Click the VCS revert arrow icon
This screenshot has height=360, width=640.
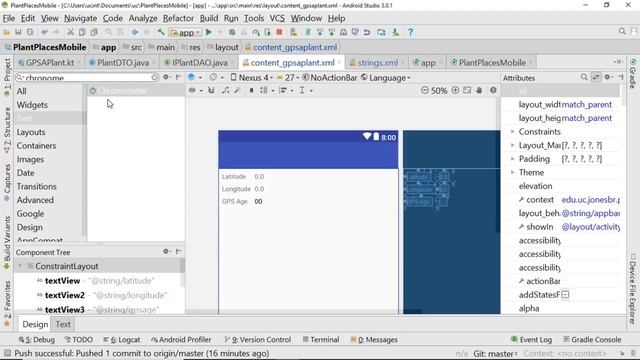coord(367,32)
